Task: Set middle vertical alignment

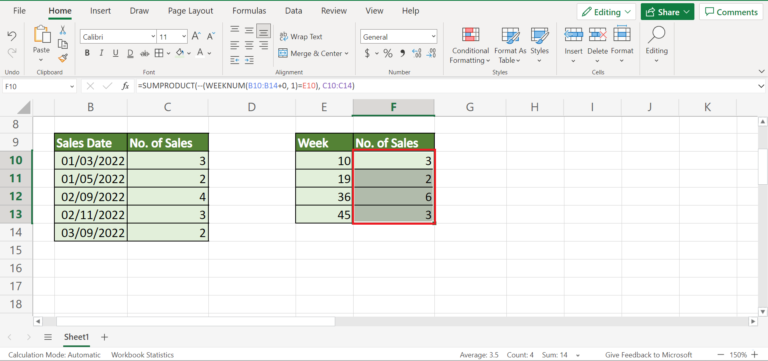Action: (x=249, y=30)
